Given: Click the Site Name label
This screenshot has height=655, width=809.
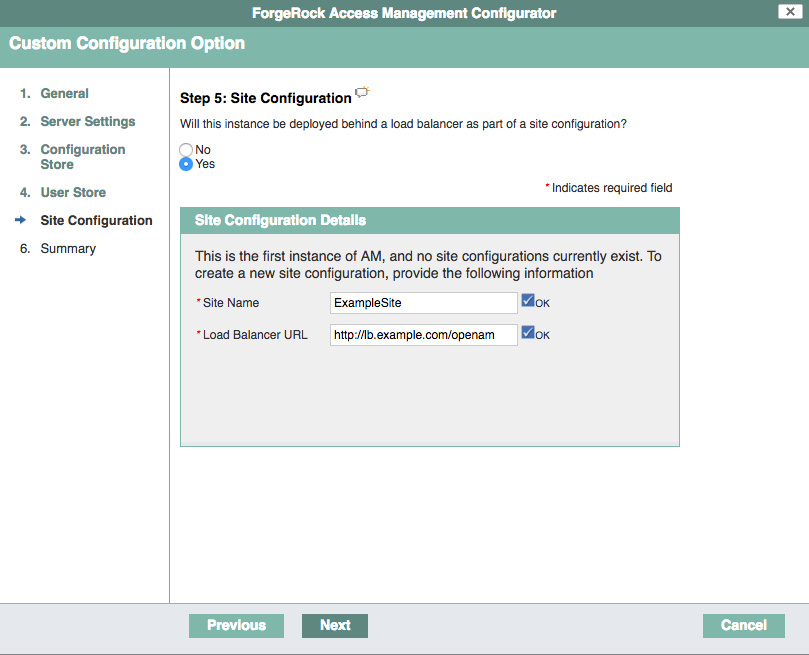Looking at the screenshot, I should 231,303.
